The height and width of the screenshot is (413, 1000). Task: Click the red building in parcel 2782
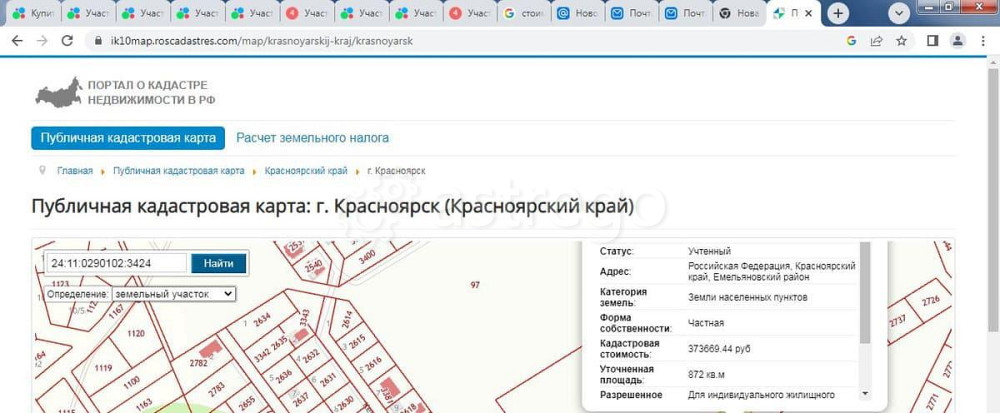(210, 349)
